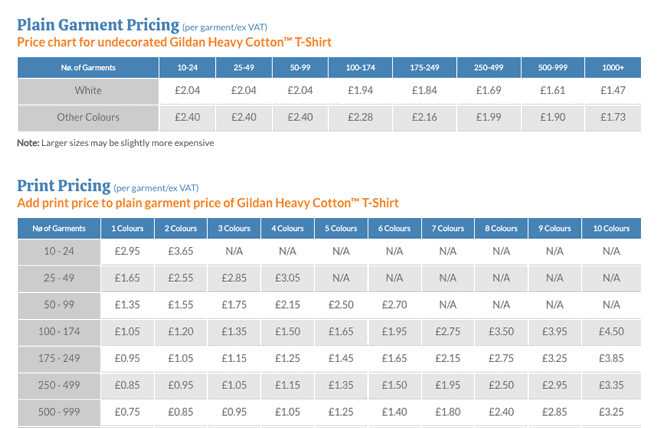Click the £1.47 price cell
Image resolution: width=660 pixels, height=428 pixels.
tap(612, 90)
